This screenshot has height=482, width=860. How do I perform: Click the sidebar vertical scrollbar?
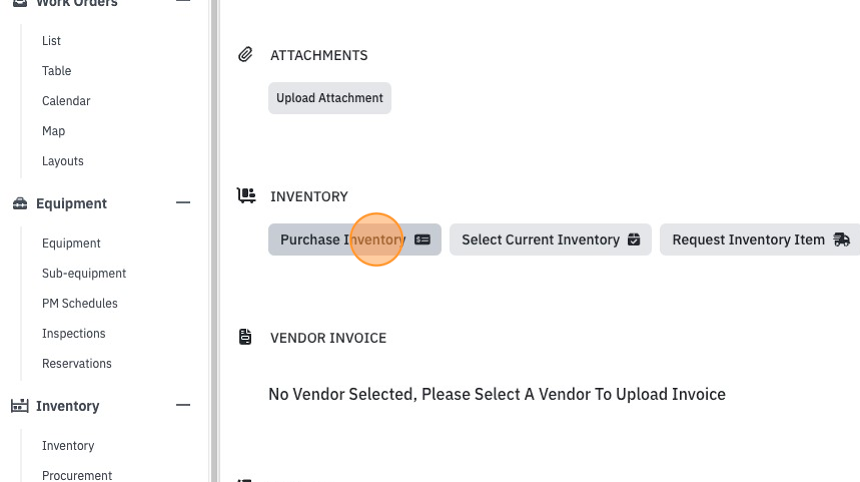point(214,241)
